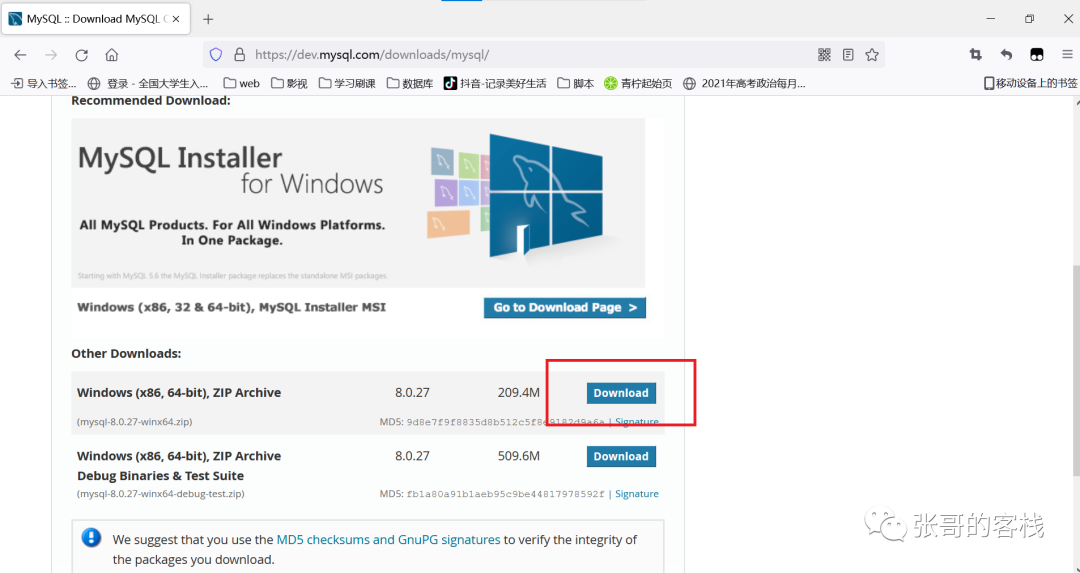This screenshot has height=573, width=1080.
Task: Open the 抖音-记录美好生活 bookmark
Action: (495, 83)
